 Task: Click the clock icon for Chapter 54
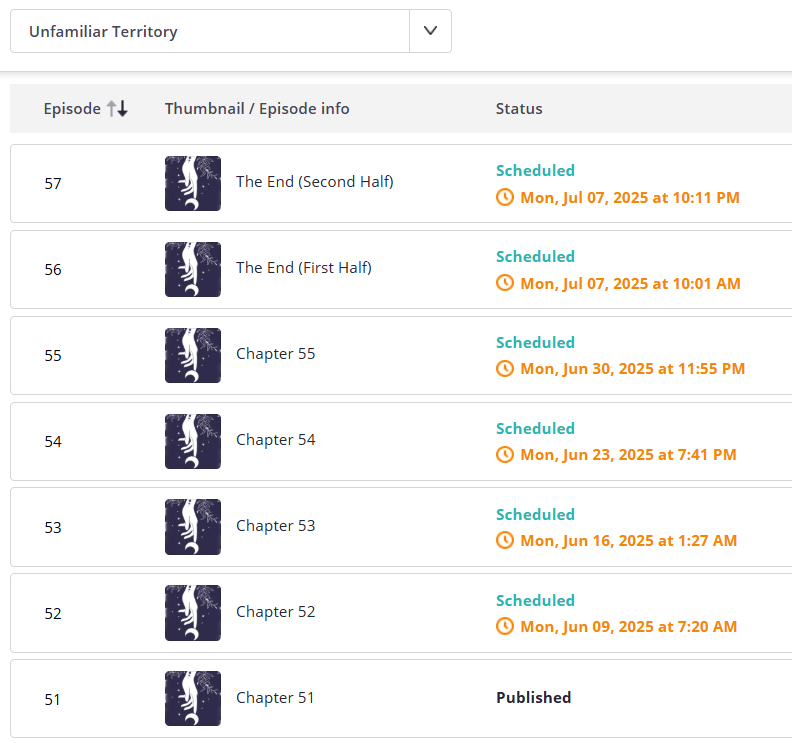point(505,455)
